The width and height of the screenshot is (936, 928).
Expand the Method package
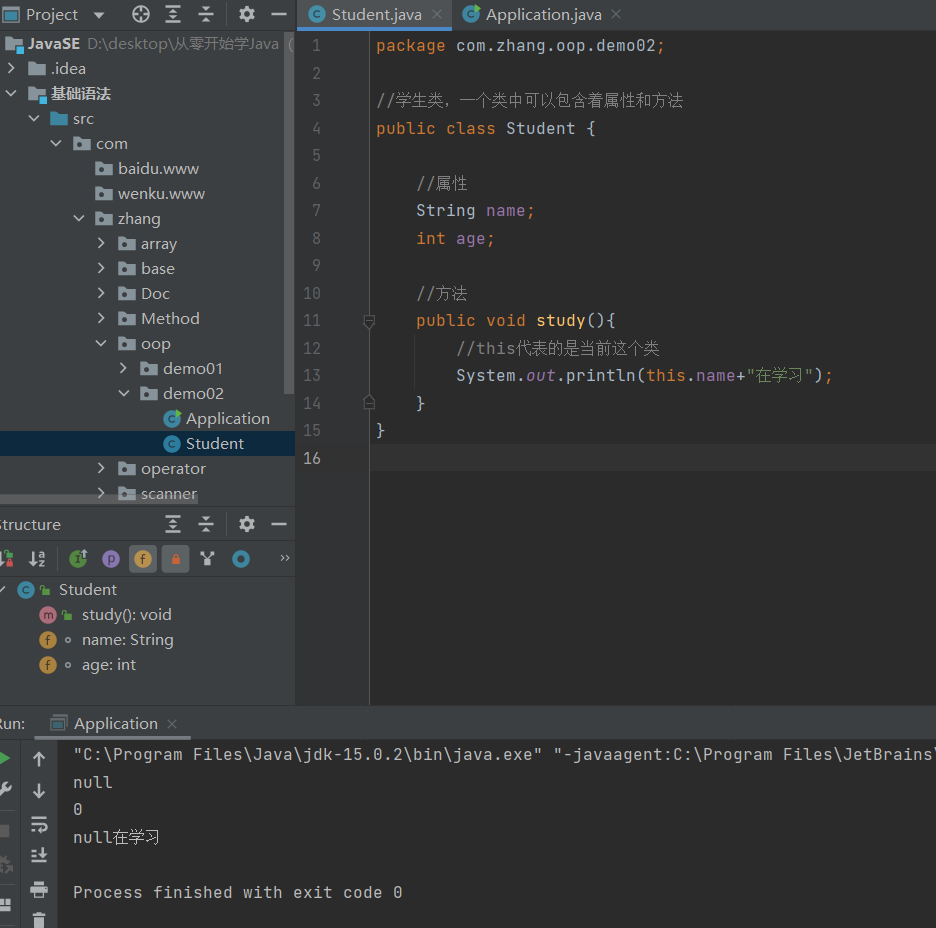coord(101,319)
